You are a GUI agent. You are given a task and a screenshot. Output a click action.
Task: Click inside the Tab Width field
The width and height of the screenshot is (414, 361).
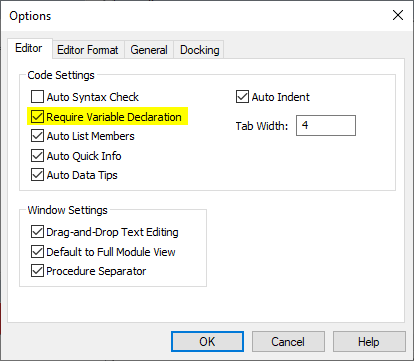pyautogui.click(x=326, y=126)
